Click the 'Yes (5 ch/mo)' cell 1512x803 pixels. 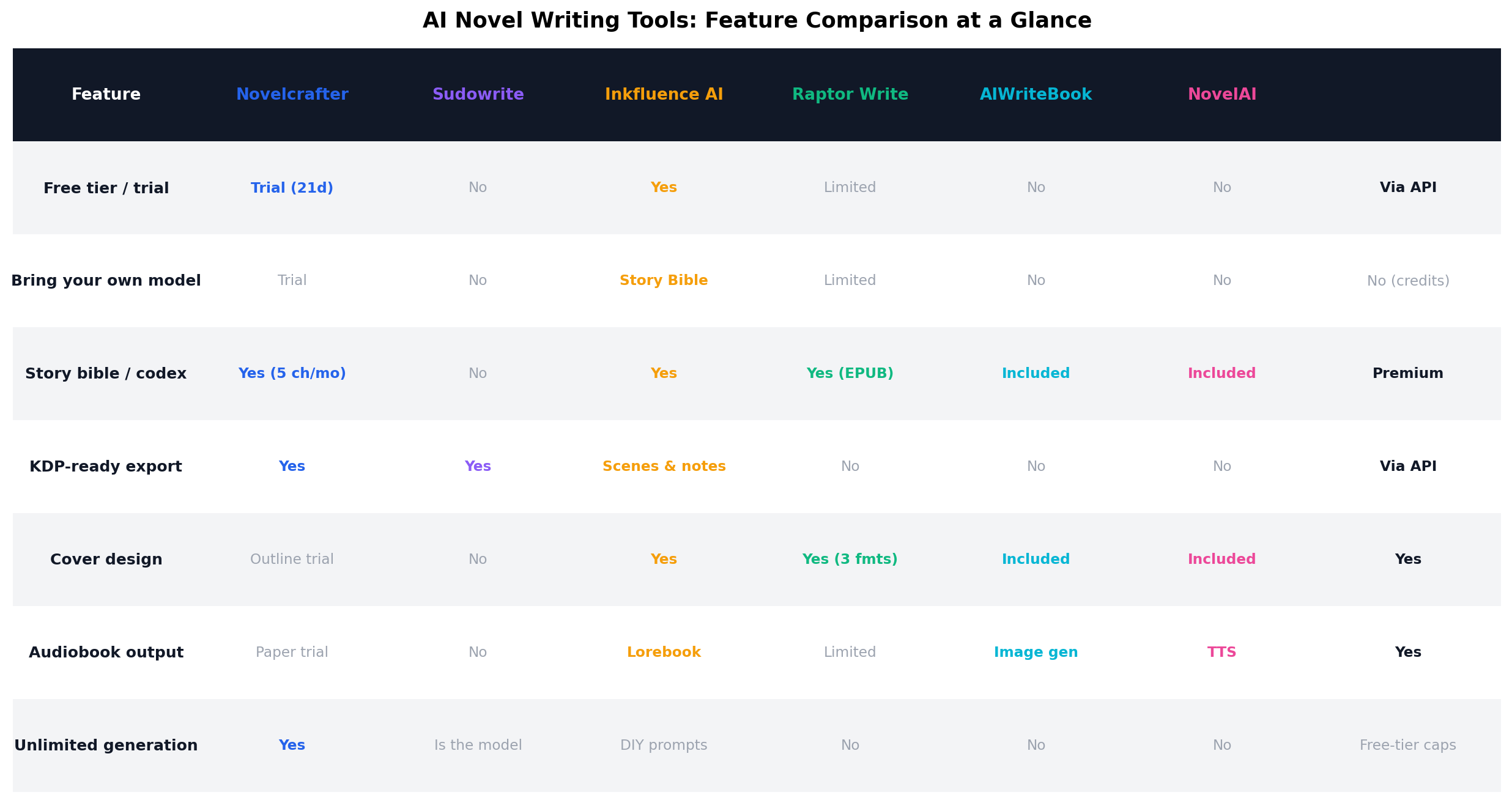[x=292, y=374]
